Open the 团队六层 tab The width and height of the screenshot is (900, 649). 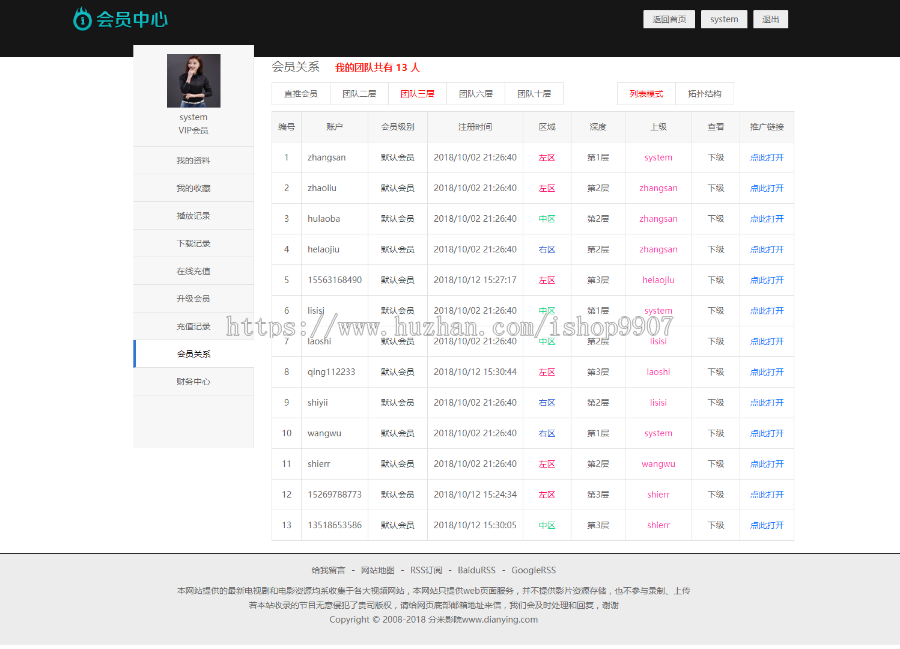pyautogui.click(x=475, y=94)
